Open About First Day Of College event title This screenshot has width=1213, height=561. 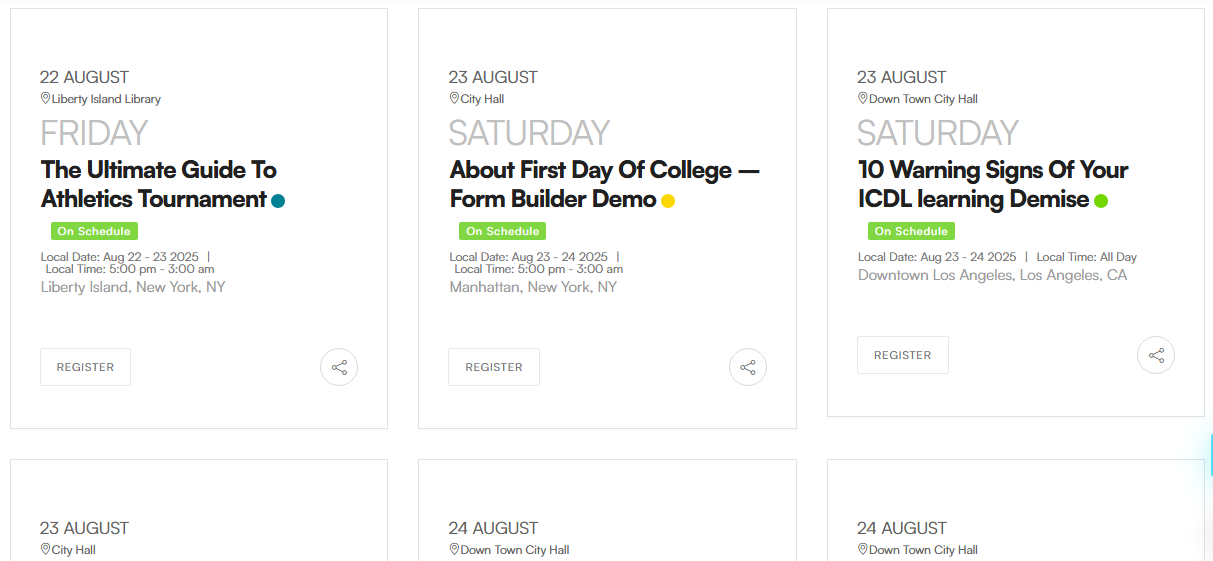(604, 184)
